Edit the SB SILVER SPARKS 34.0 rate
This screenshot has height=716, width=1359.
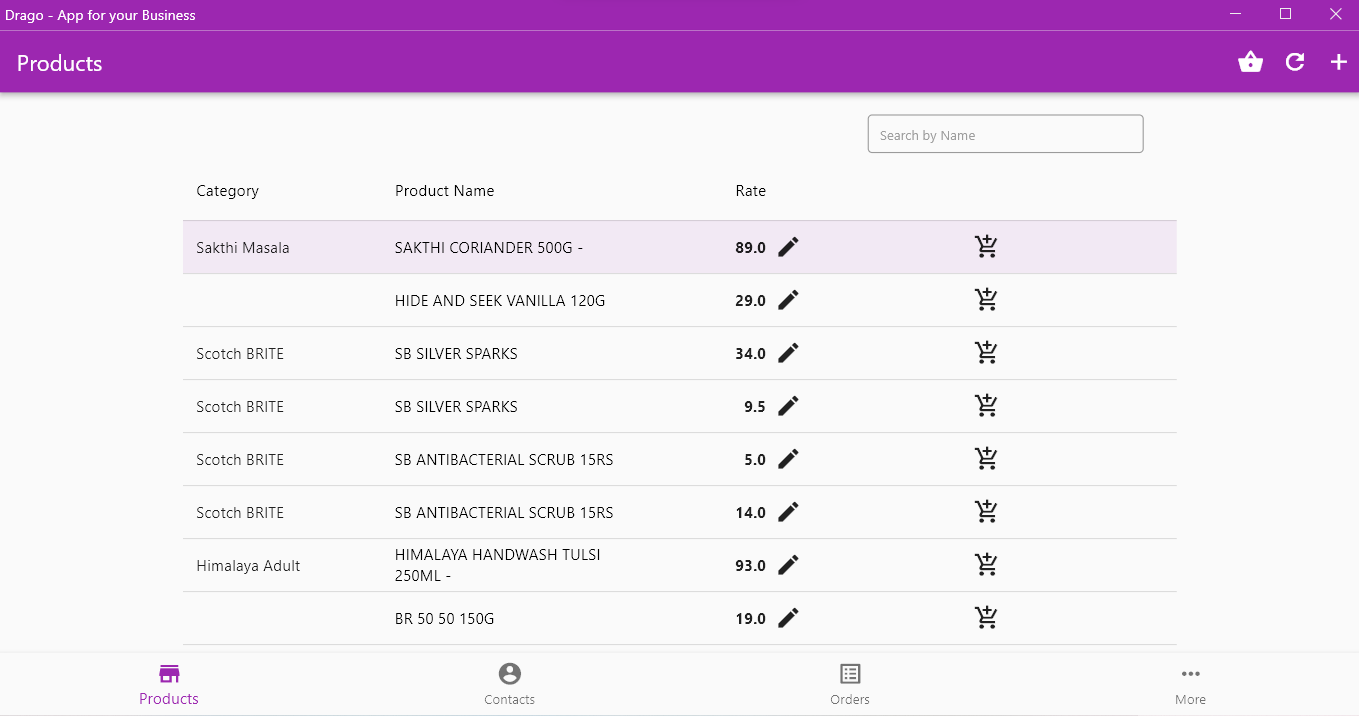click(789, 353)
